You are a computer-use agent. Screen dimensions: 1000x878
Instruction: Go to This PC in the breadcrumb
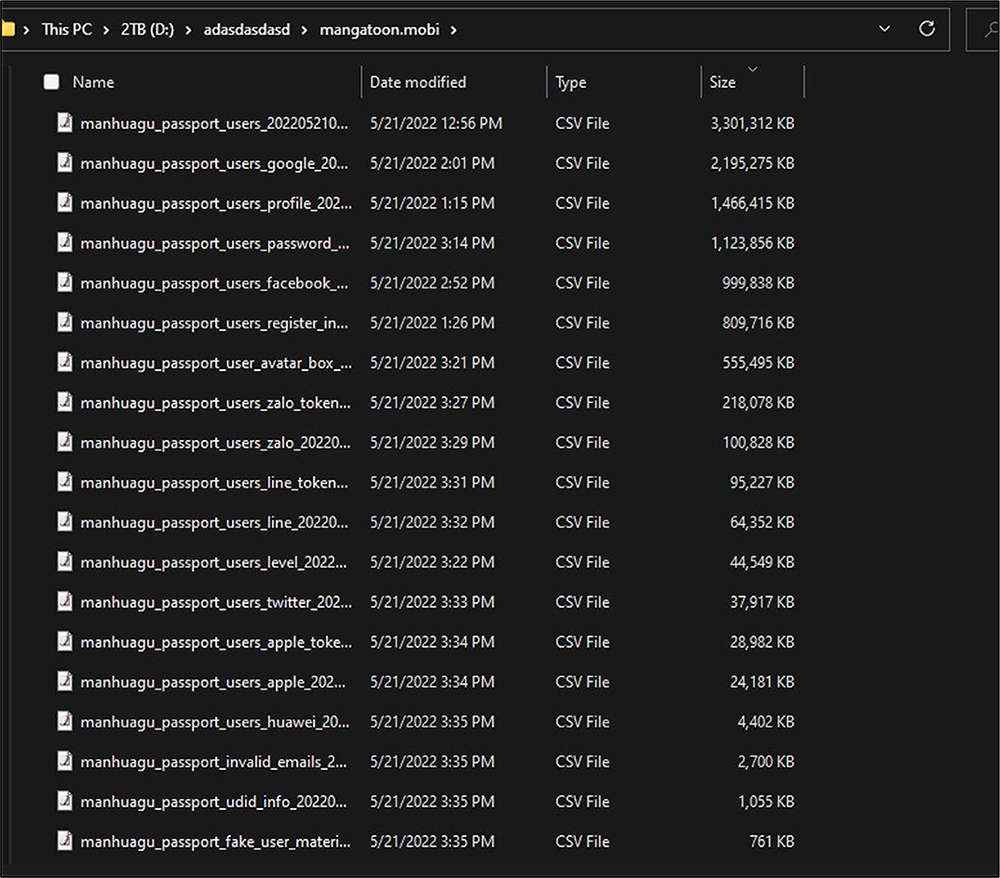66,29
